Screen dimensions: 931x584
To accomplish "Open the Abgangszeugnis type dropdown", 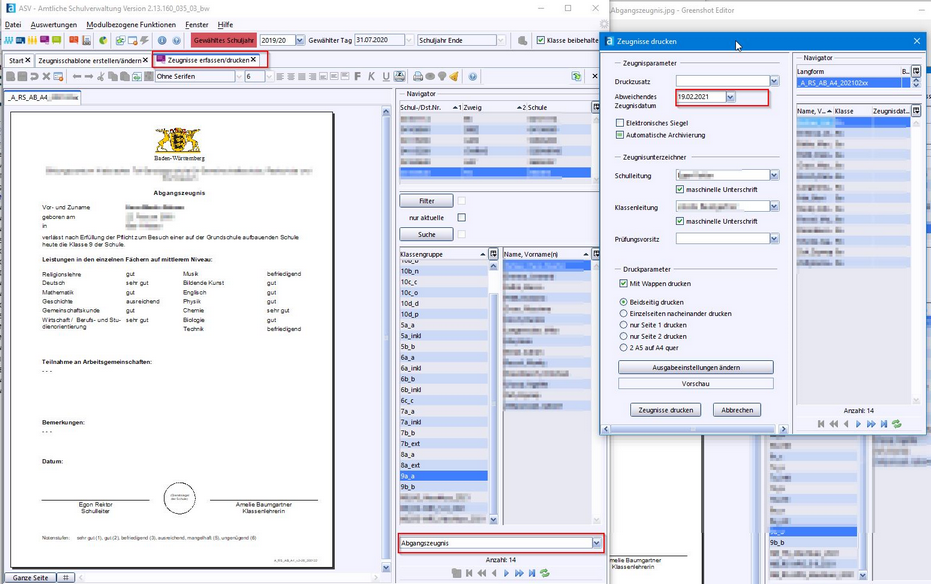I will pos(596,543).
